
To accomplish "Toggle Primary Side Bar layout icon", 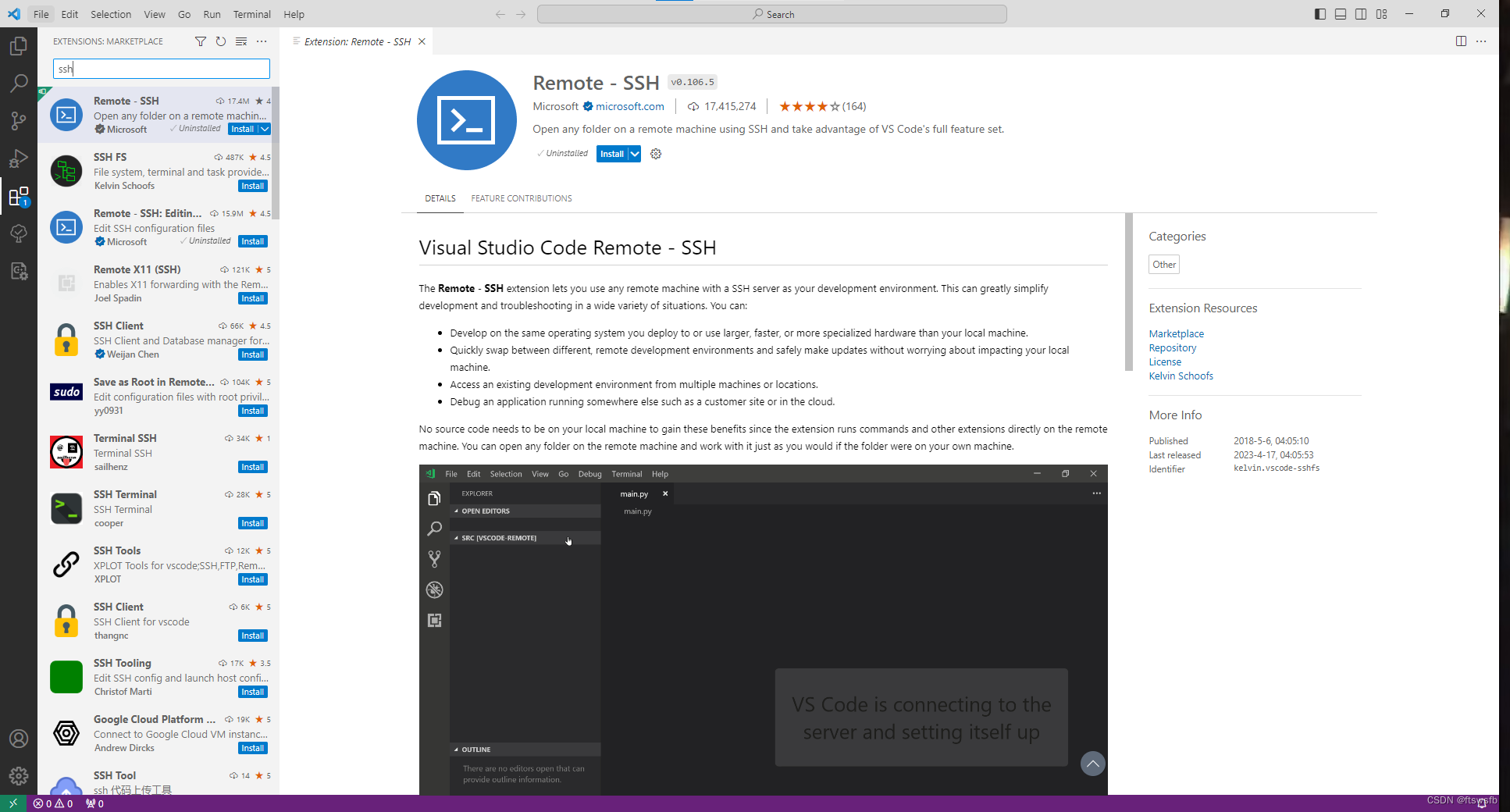I will click(x=1320, y=14).
